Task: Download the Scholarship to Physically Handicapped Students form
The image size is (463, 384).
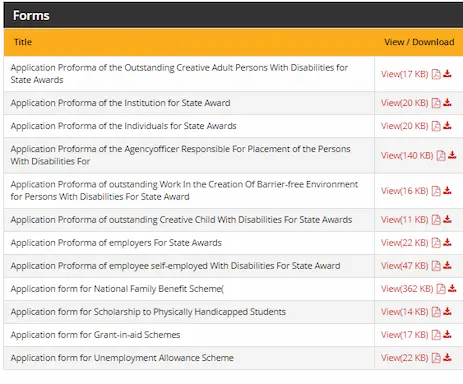Action: click(447, 312)
